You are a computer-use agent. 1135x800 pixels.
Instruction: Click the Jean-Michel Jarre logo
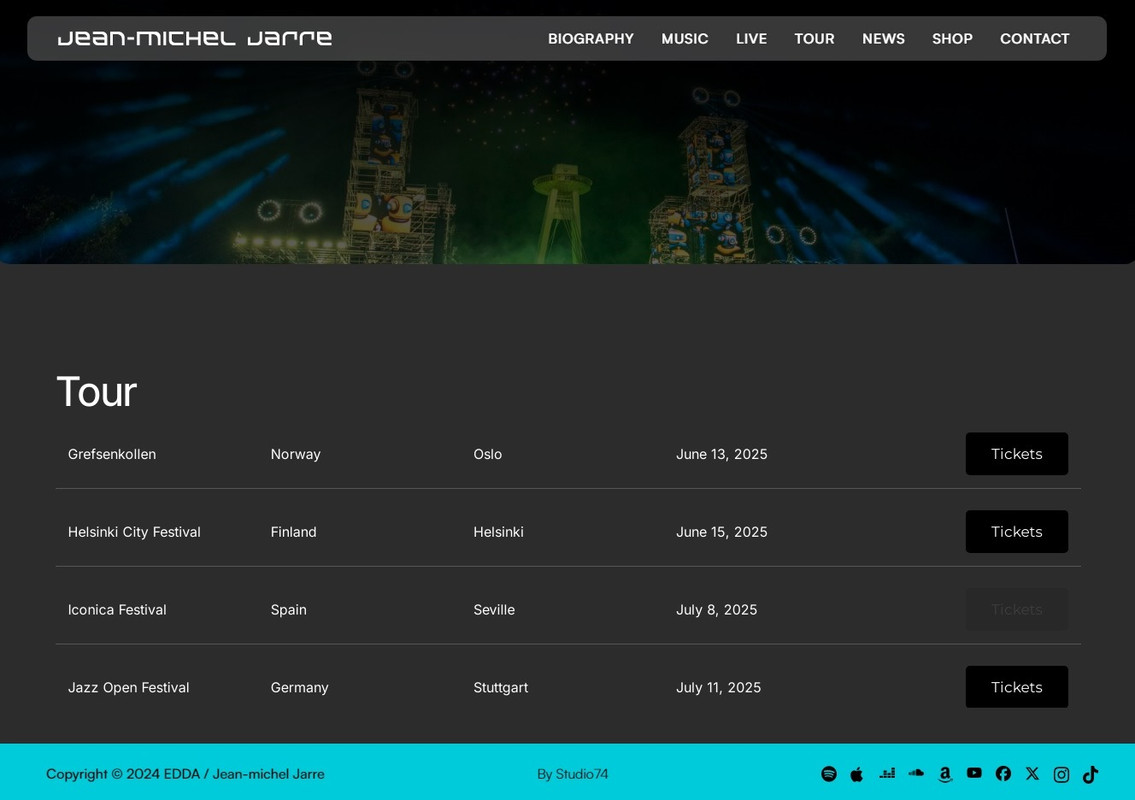click(x=195, y=38)
